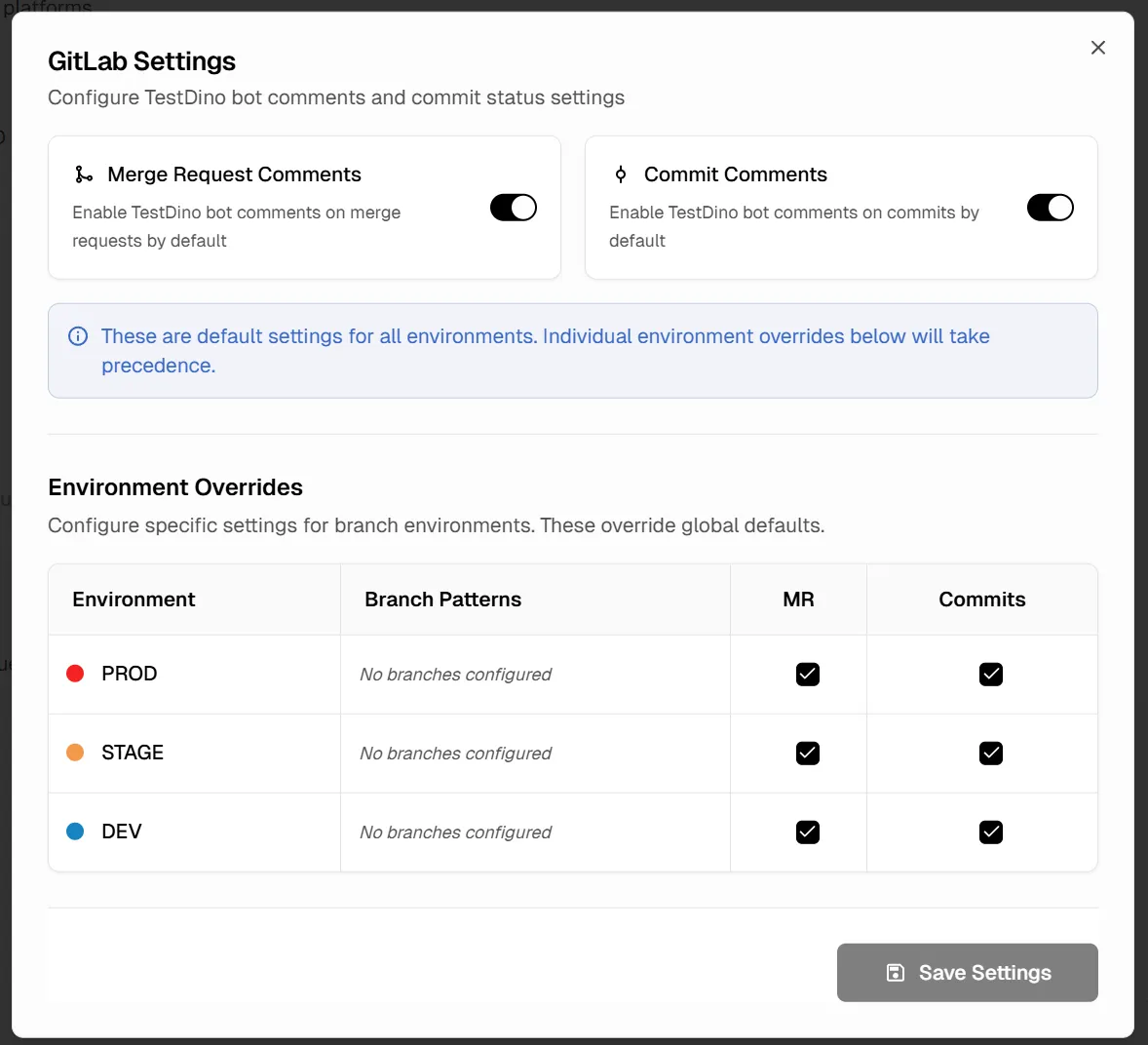Click the blue DEV environment dot
The height and width of the screenshot is (1045, 1148).
(x=75, y=832)
